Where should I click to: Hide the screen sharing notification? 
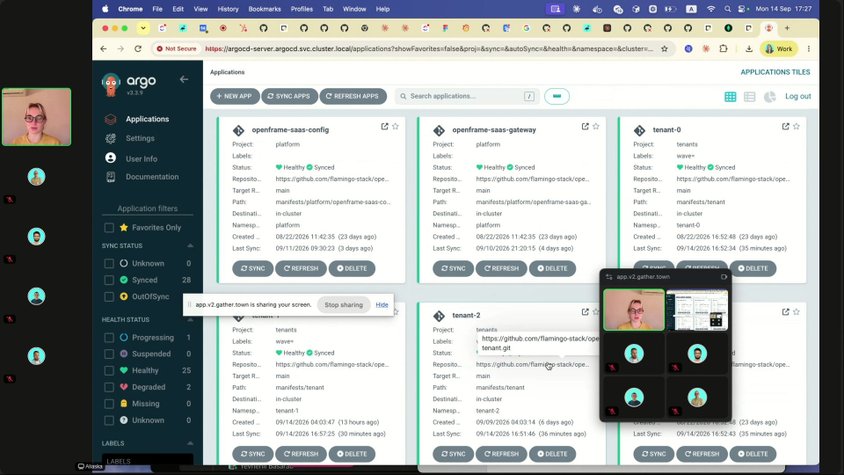(382, 305)
